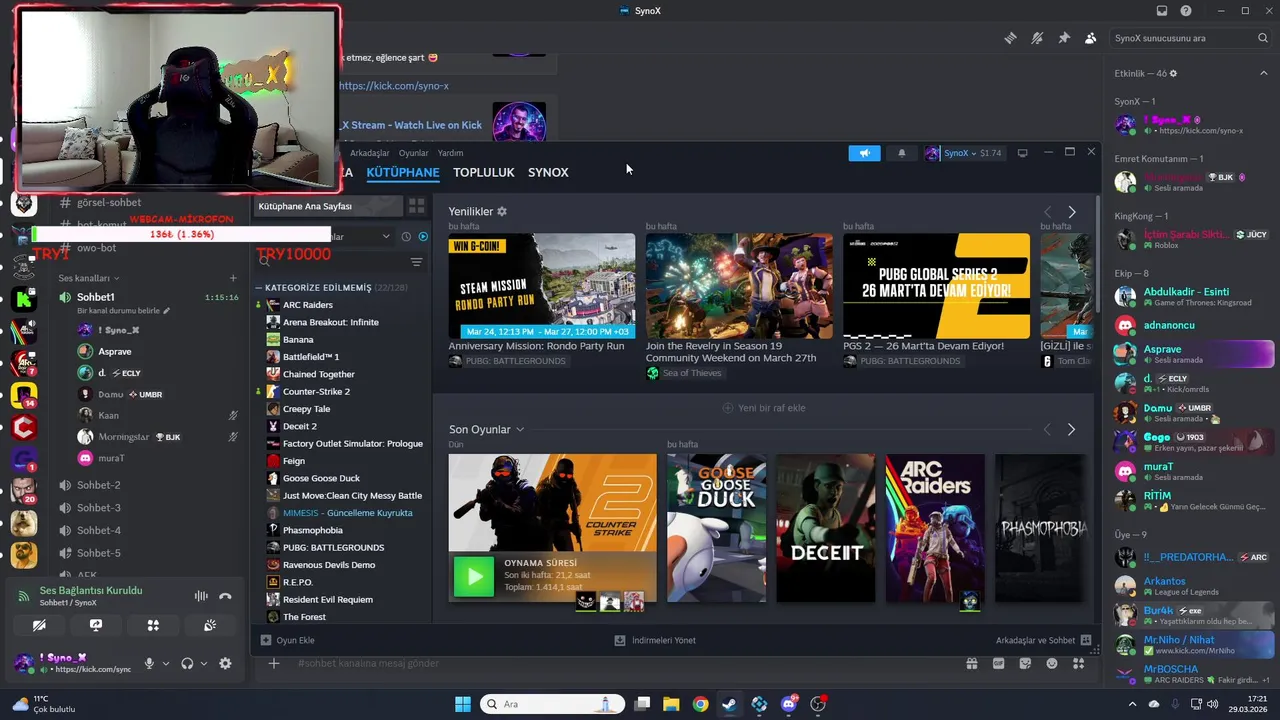Open Etkinlik activity settings gear
This screenshot has width=1280, height=720.
pyautogui.click(x=1173, y=74)
